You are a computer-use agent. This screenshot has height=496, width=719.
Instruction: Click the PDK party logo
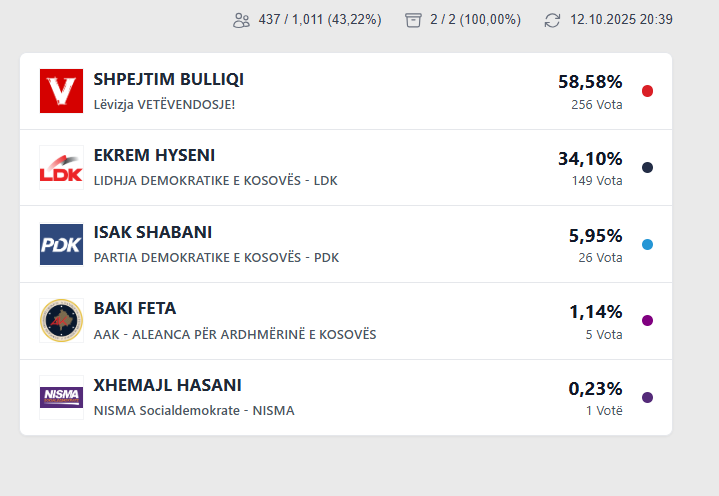[x=61, y=244]
